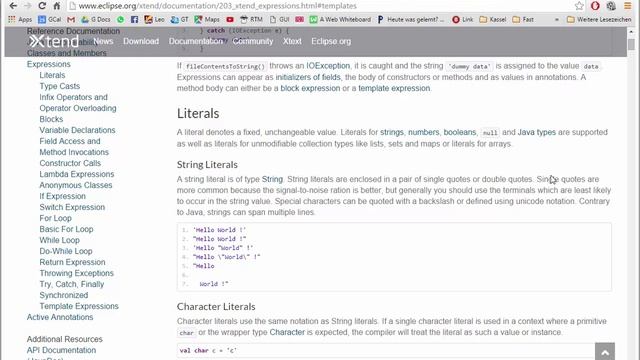Open the Kassel bookmarks folder
The height and width of the screenshot is (360, 640).
coord(493,19)
